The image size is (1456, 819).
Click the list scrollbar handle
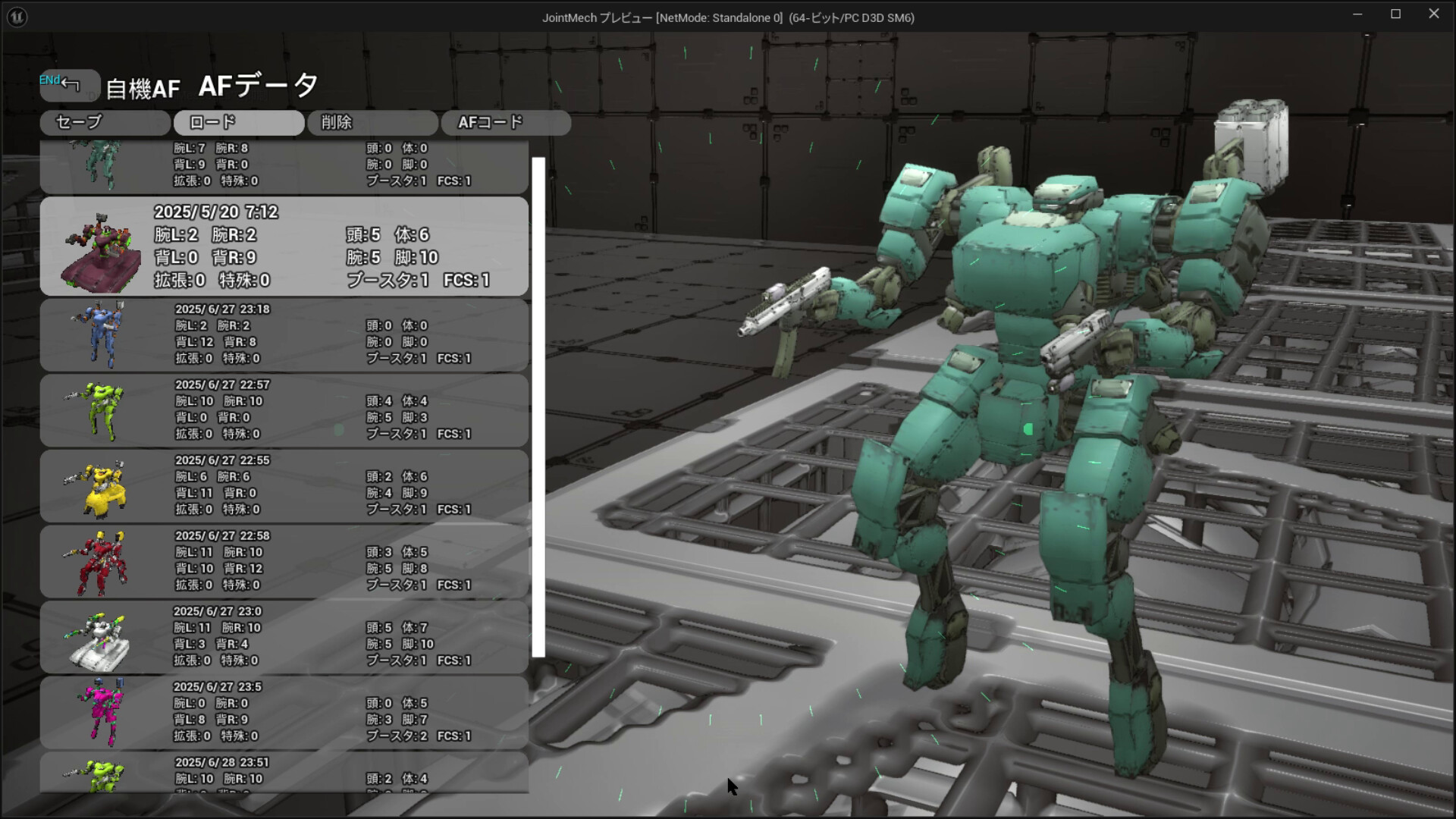click(x=539, y=402)
